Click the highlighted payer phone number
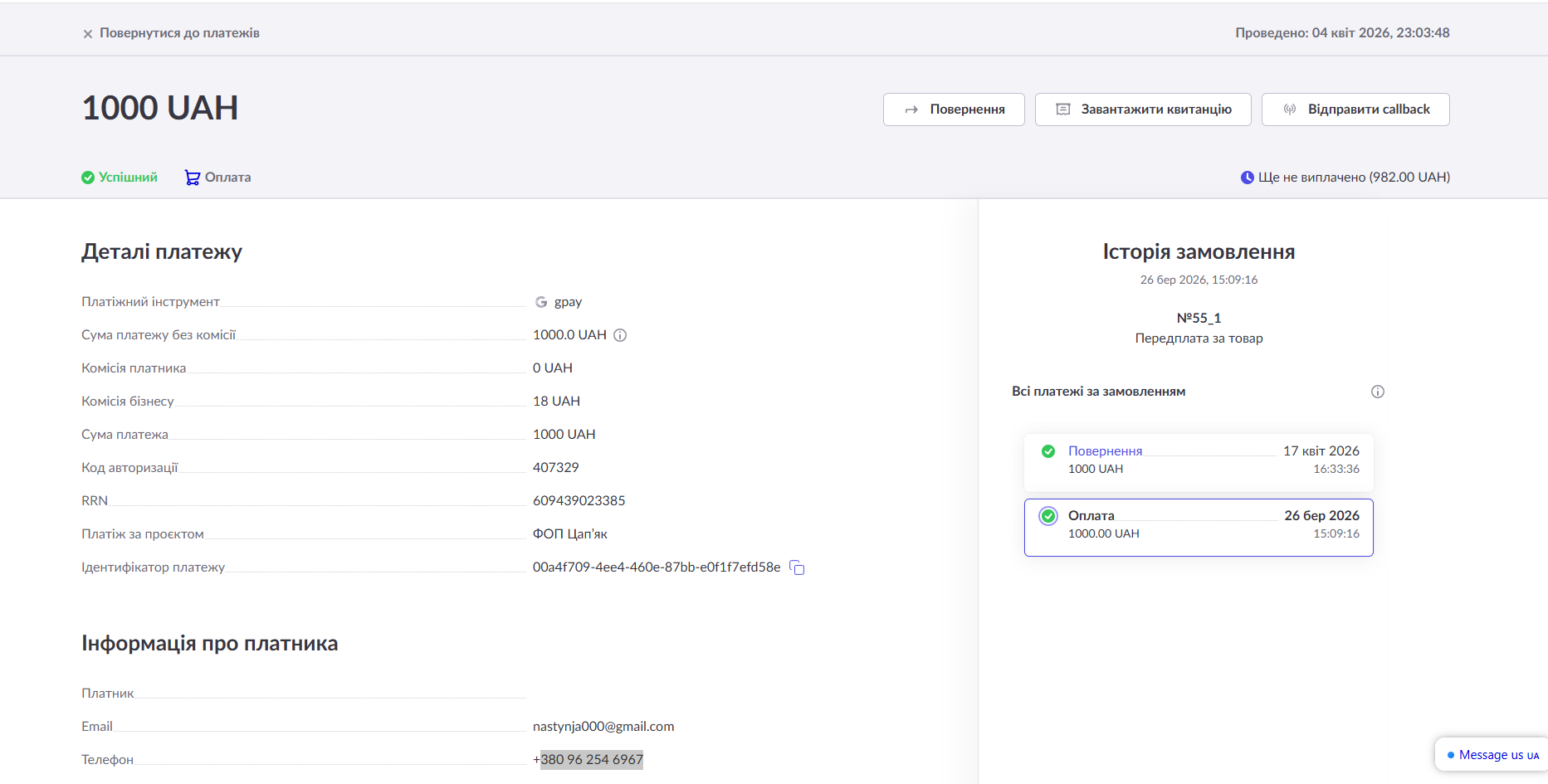The width and height of the screenshot is (1548, 784). click(x=591, y=760)
